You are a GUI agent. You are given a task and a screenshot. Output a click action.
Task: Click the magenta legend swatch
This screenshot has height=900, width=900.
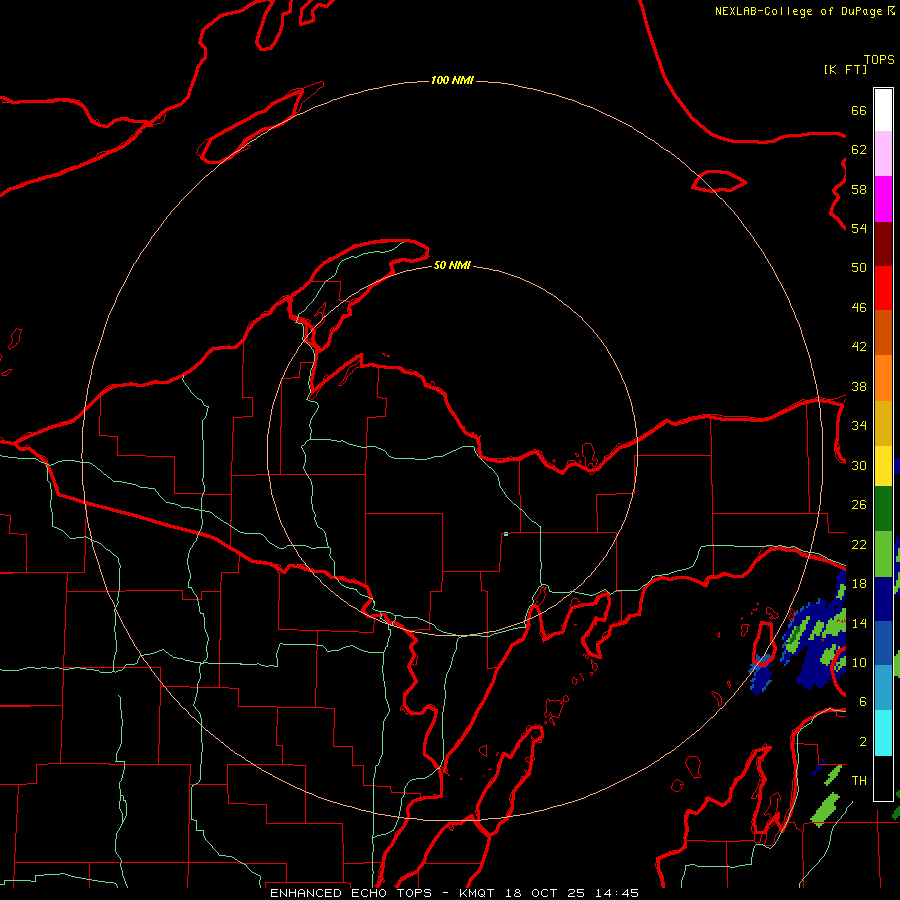coord(883,199)
